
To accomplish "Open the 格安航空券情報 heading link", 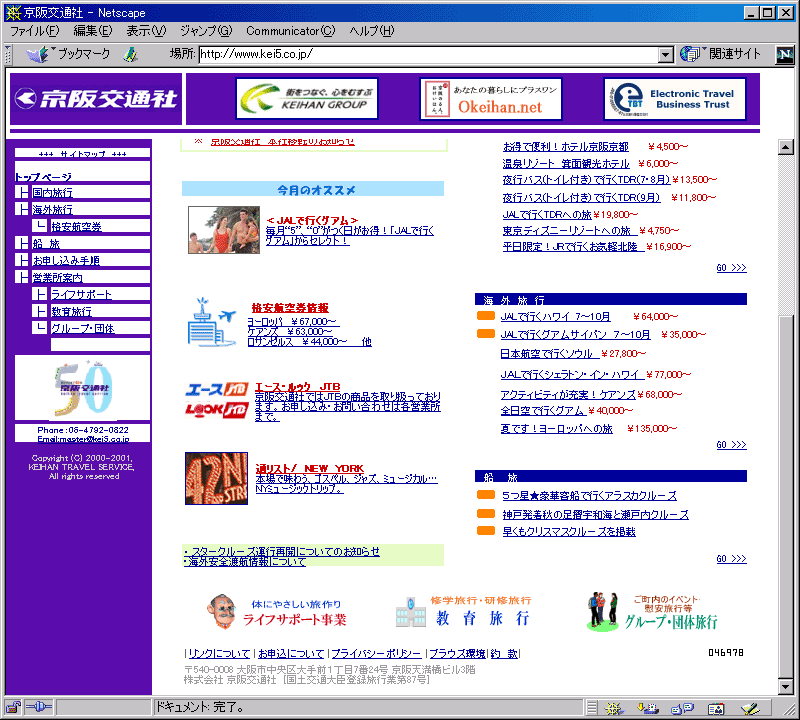I will pos(290,308).
